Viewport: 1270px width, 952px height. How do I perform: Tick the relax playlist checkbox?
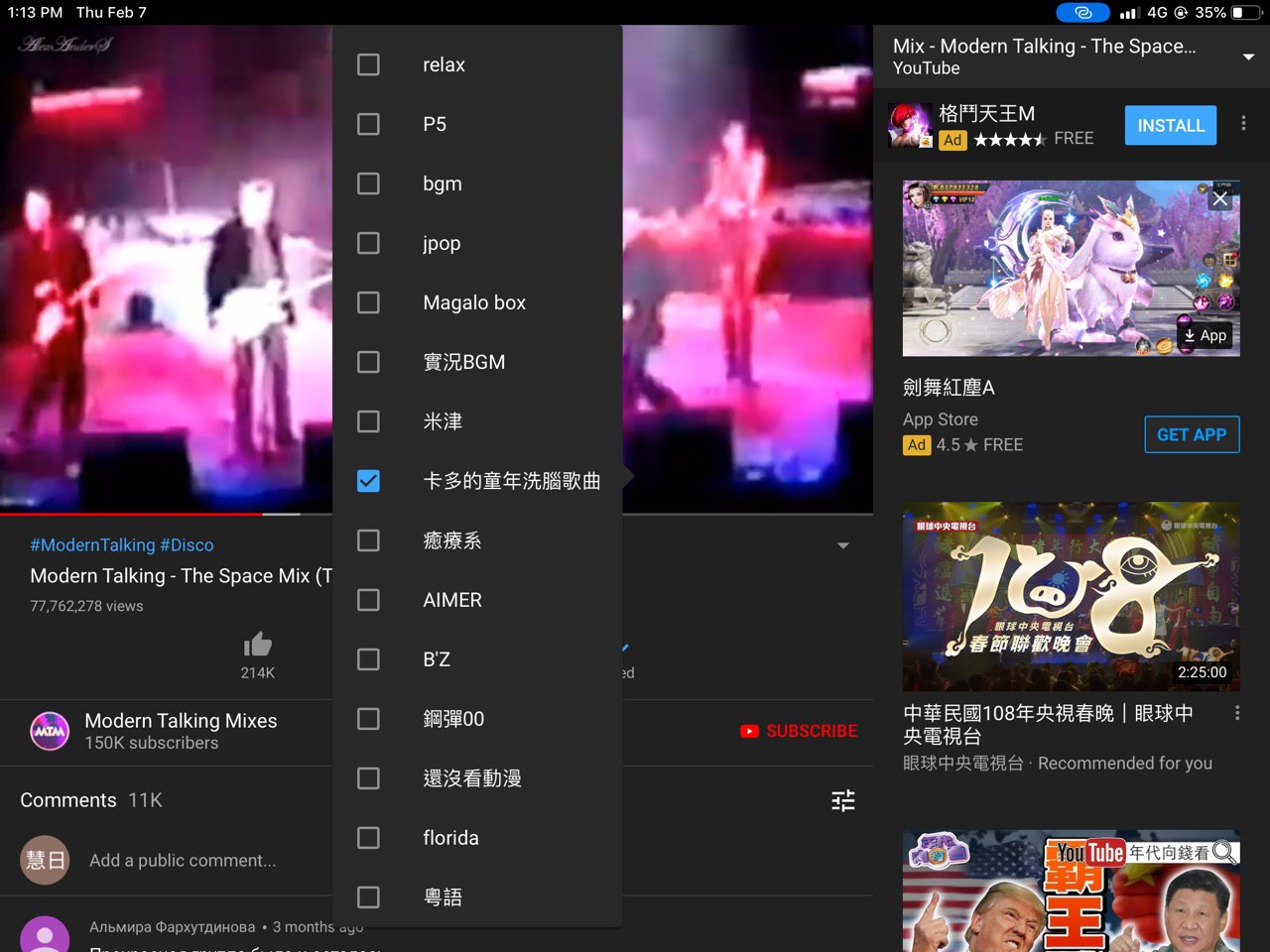(368, 64)
